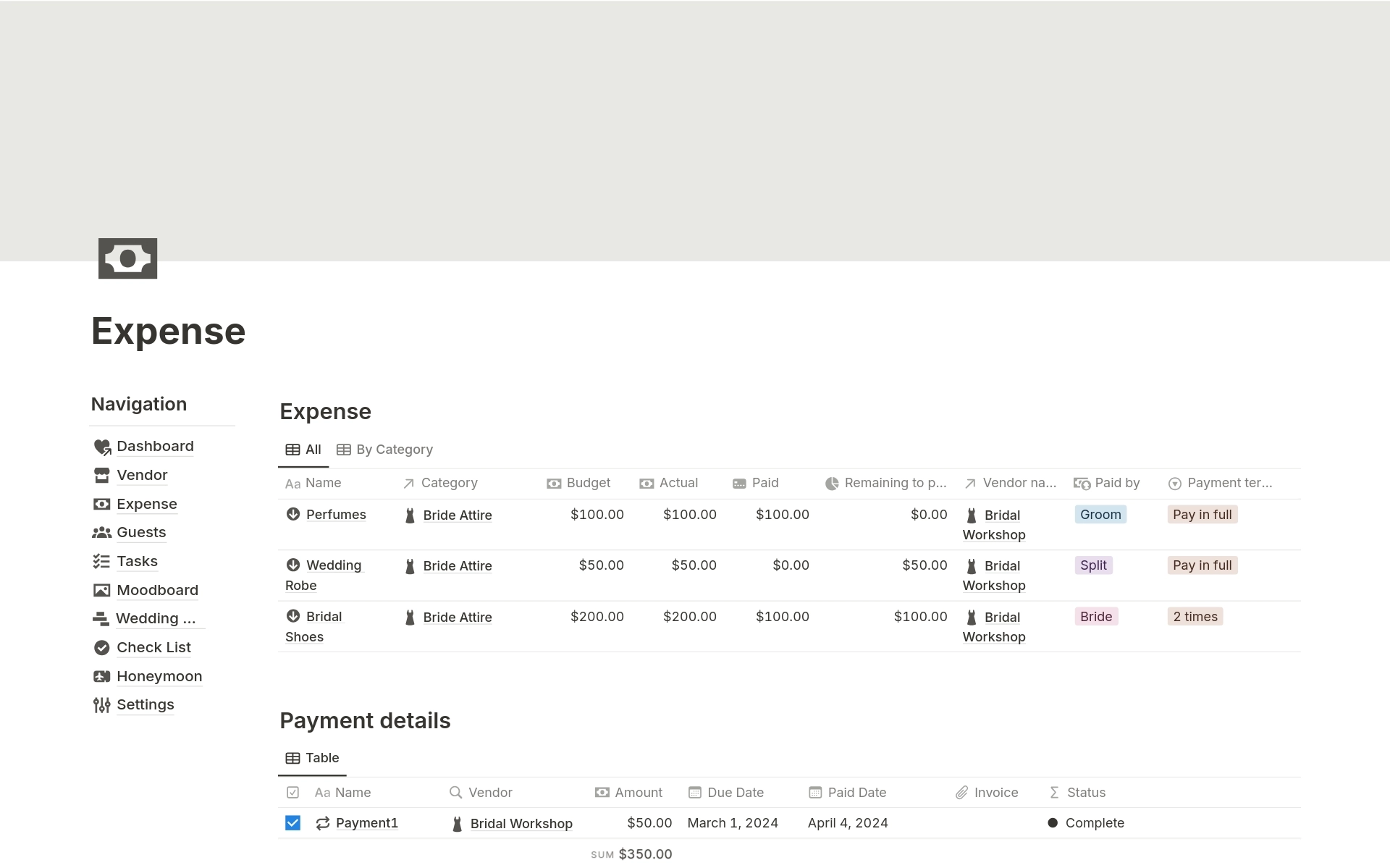Open the Payment1 entry
Image resolution: width=1390 pixels, height=868 pixels.
click(367, 823)
